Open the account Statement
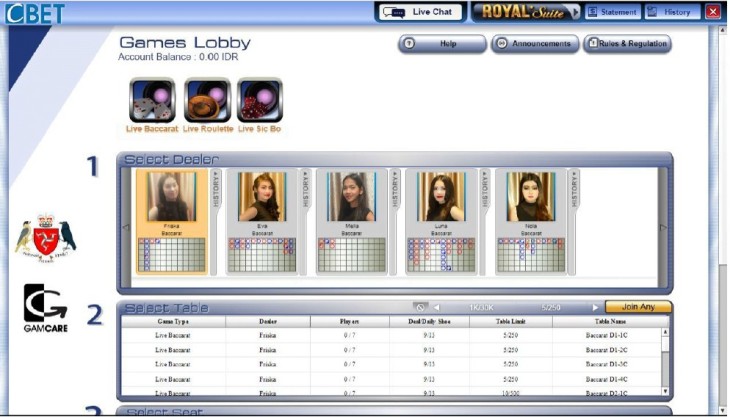The width and height of the screenshot is (730, 417). point(611,12)
